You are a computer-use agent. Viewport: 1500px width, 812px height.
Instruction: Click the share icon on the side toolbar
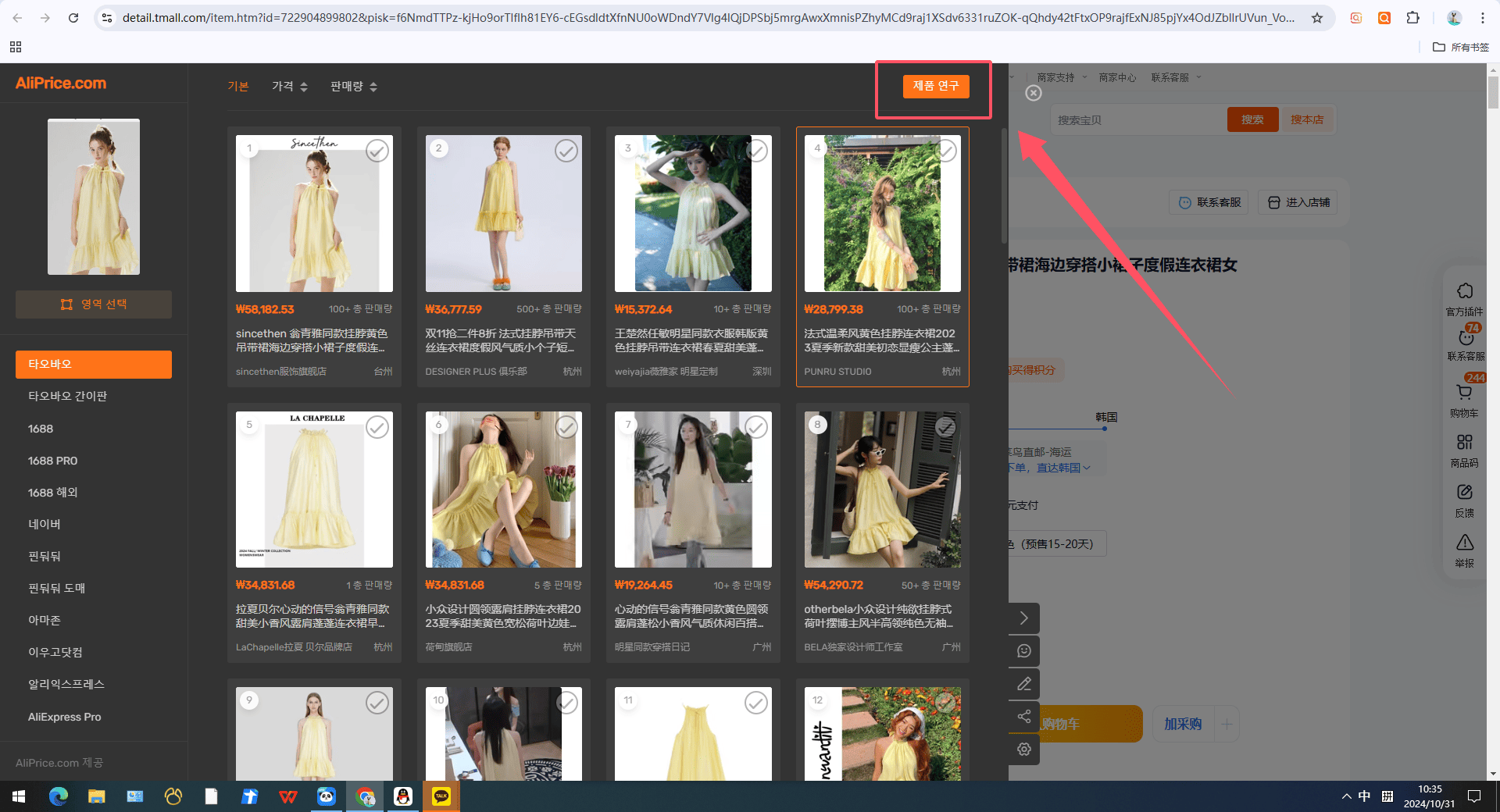[x=1024, y=717]
